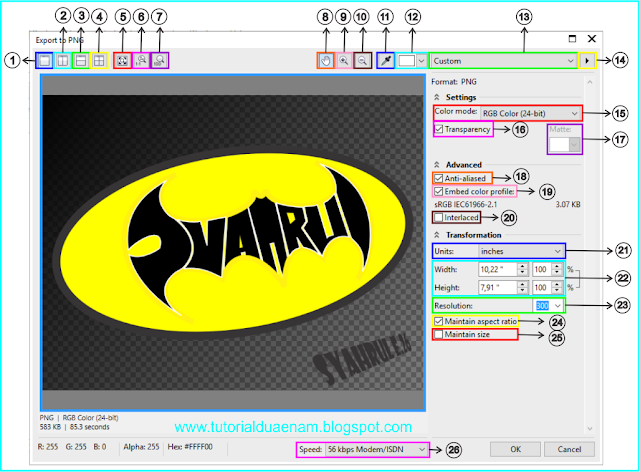Open the Speed connection dropdown
Image resolution: width=640 pixels, height=472 pixels.
[x=376, y=450]
